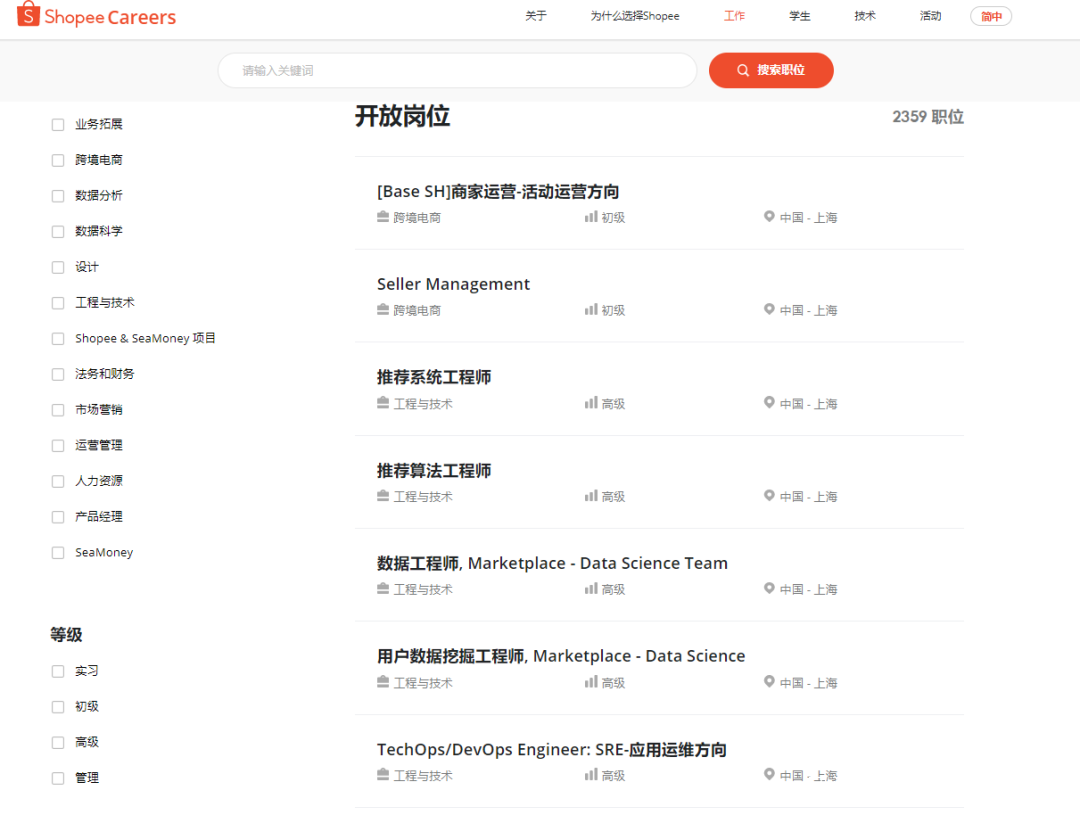1080x815 pixels.
Task: Open [Base SH]商家运营-活动运营方向 job listing
Action: (498, 192)
